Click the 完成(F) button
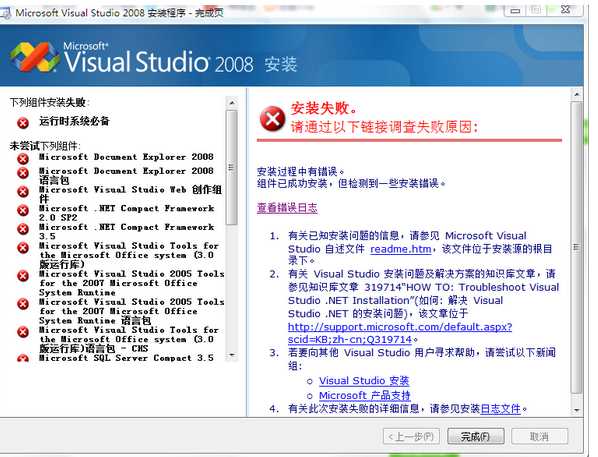Image resolution: width=598 pixels, height=457 pixels. click(x=475, y=436)
